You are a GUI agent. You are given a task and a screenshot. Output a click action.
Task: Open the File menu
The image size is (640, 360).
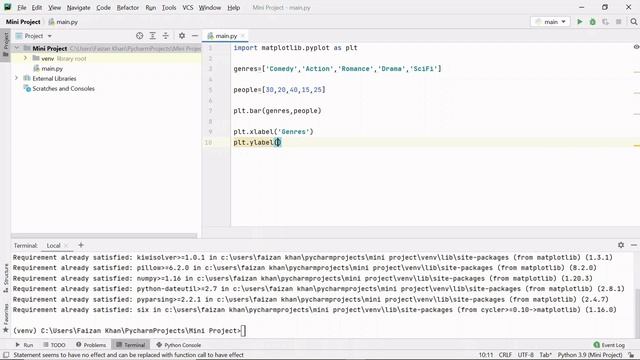22,7
